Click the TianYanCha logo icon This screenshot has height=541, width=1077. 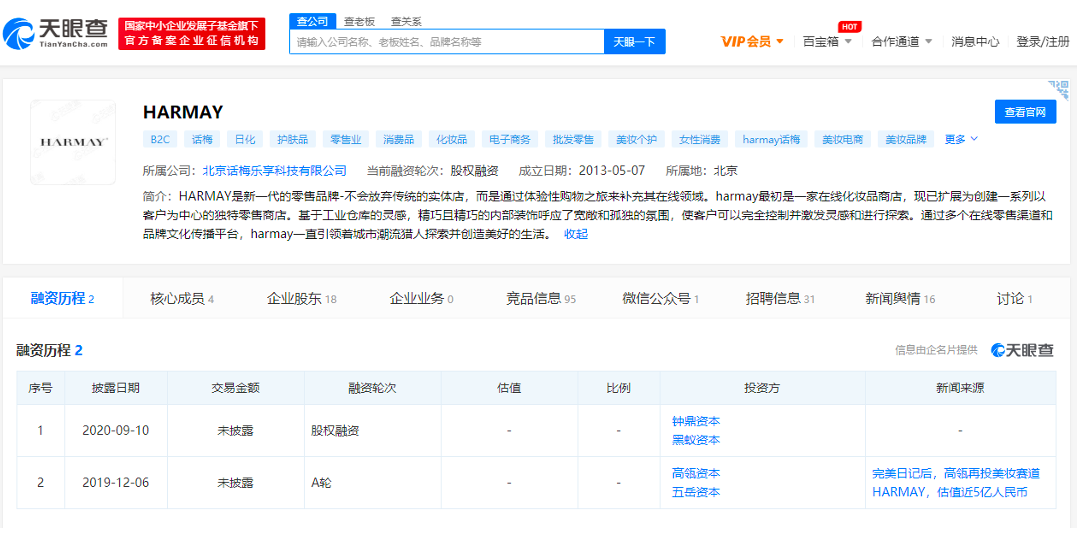(20, 33)
